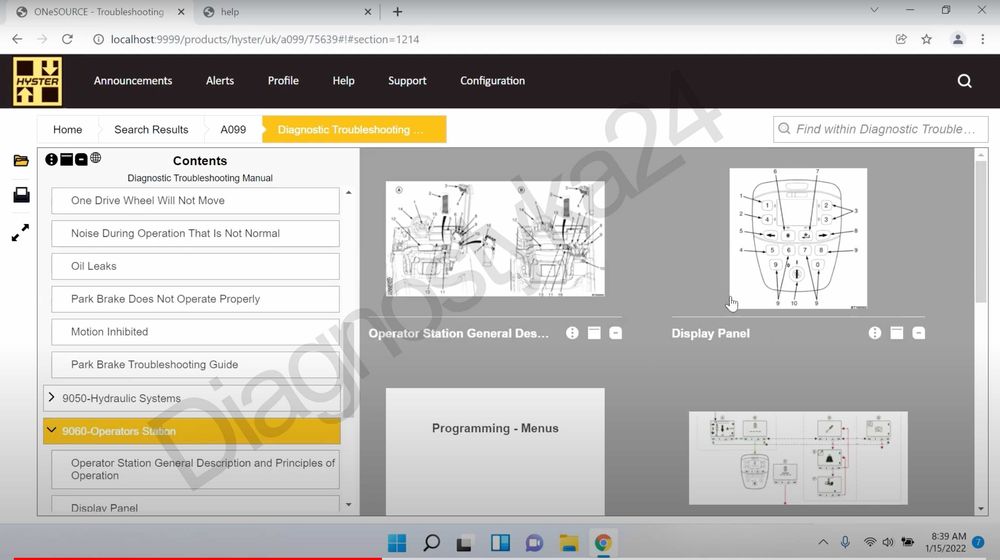This screenshot has height=560, width=1000.
Task: Click Chrome icon in taskbar
Action: pos(603,543)
